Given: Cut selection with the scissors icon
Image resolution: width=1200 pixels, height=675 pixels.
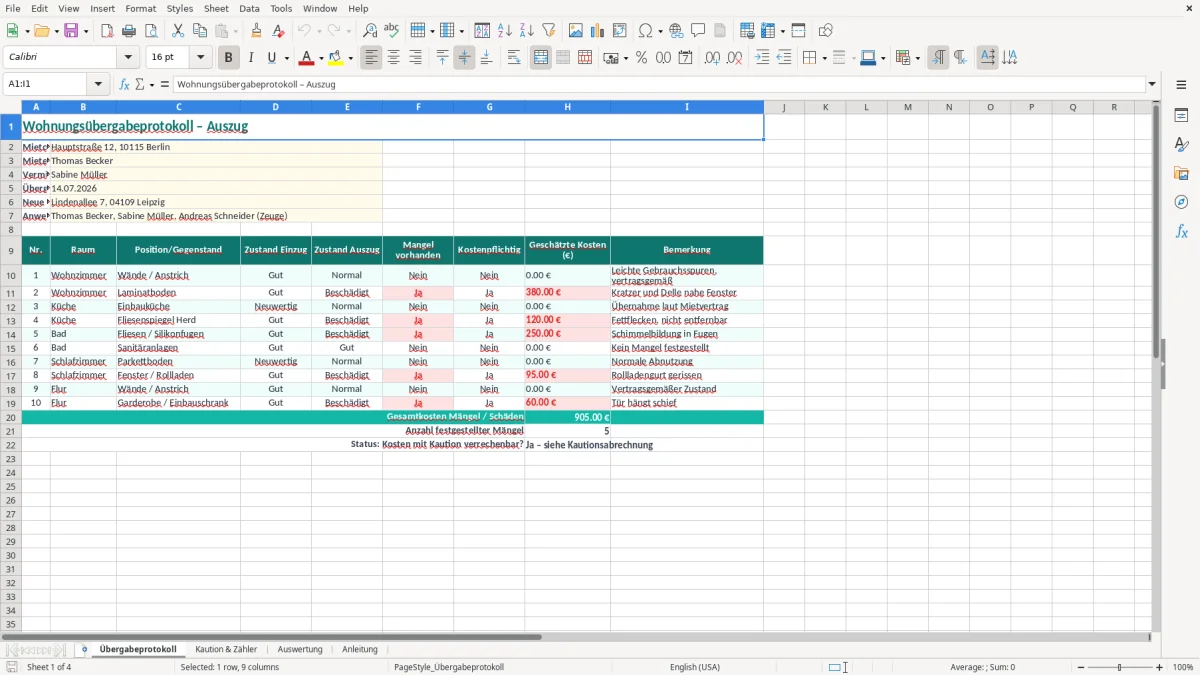Looking at the screenshot, I should 178,31.
